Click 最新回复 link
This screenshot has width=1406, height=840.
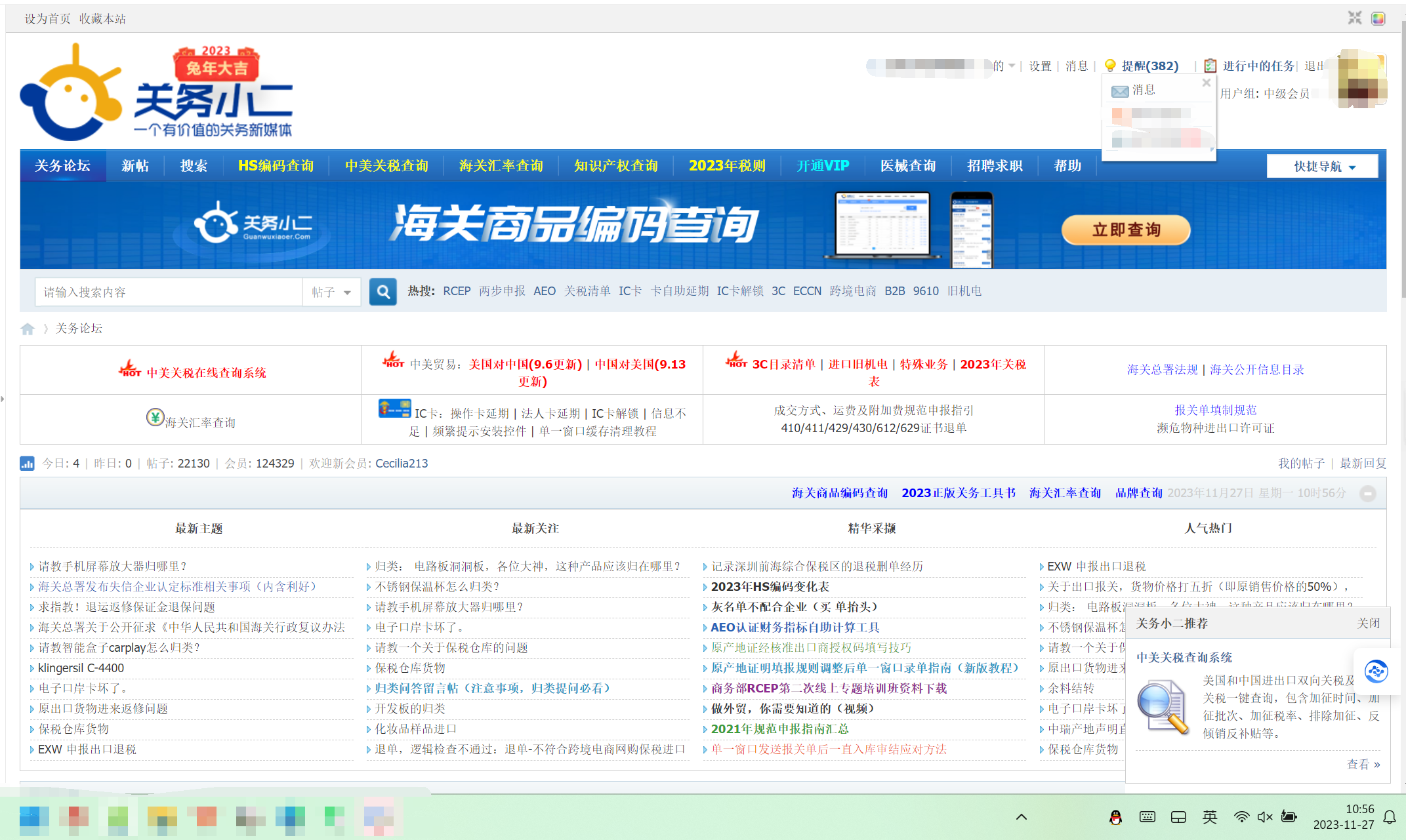tap(1363, 464)
